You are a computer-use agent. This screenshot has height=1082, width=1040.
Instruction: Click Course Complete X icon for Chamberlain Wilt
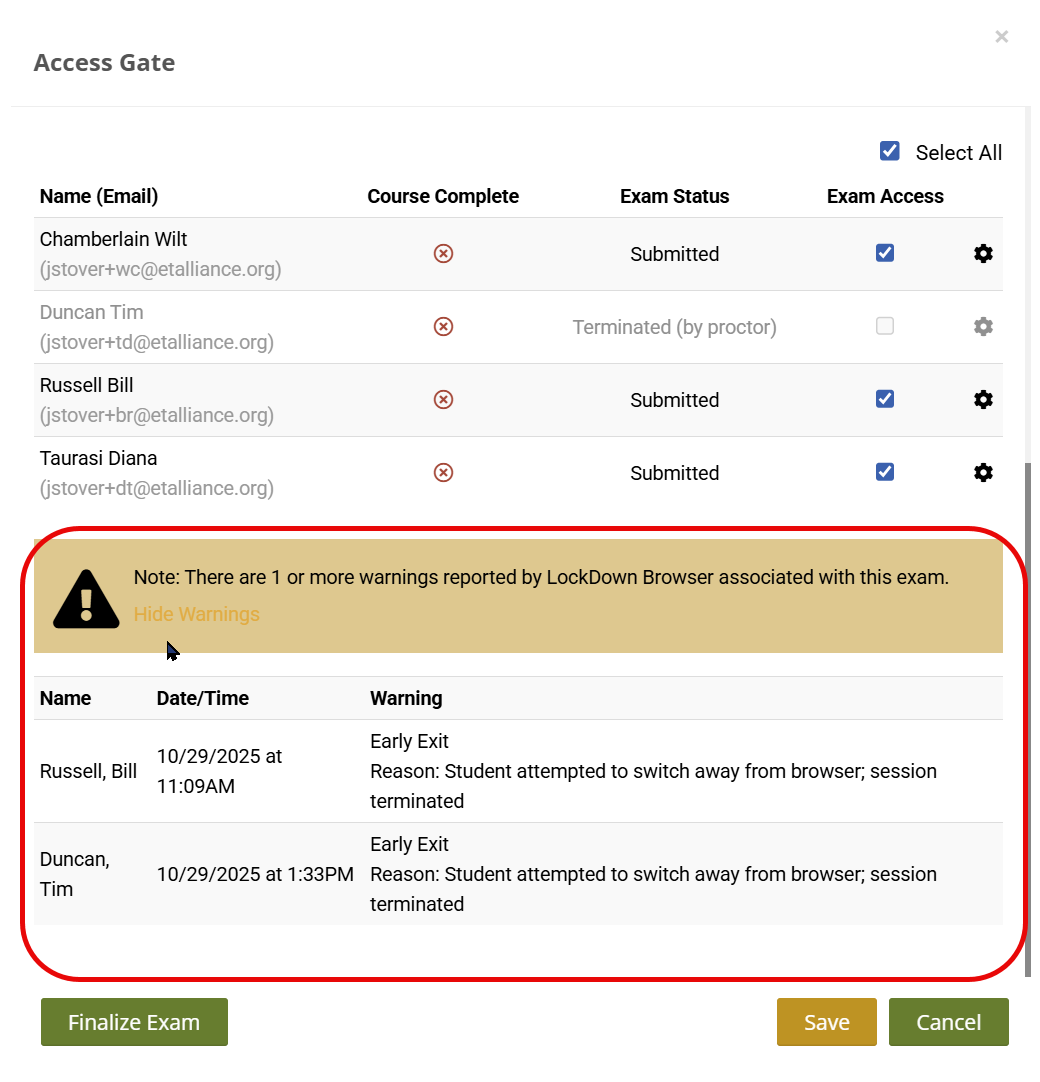pos(443,254)
